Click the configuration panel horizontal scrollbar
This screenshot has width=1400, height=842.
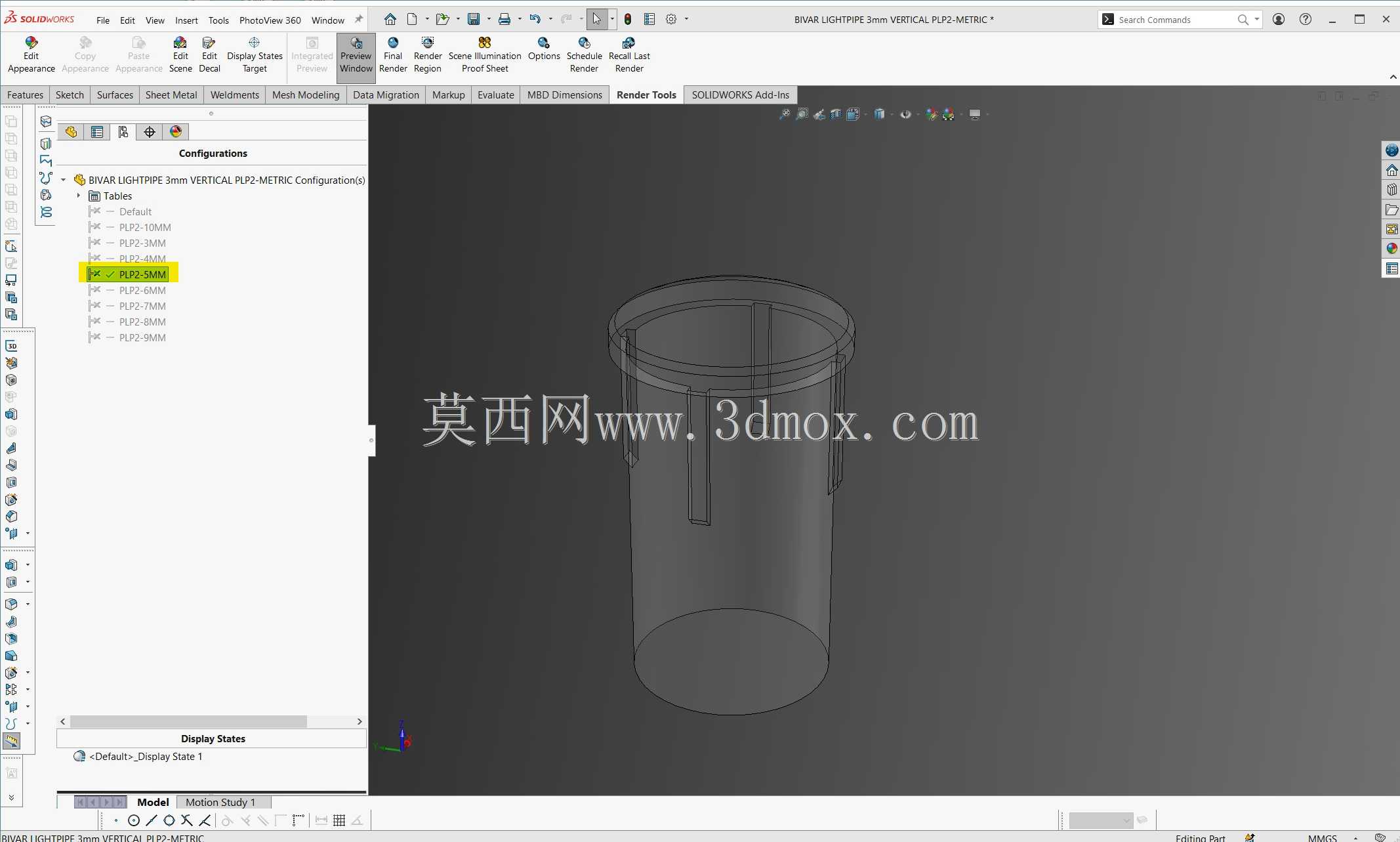[x=188, y=721]
